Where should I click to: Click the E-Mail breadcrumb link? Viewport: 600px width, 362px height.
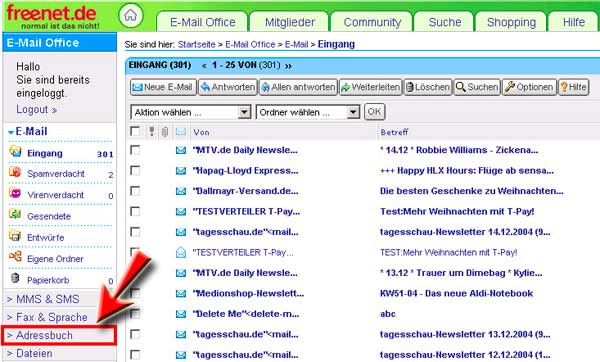click(296, 44)
